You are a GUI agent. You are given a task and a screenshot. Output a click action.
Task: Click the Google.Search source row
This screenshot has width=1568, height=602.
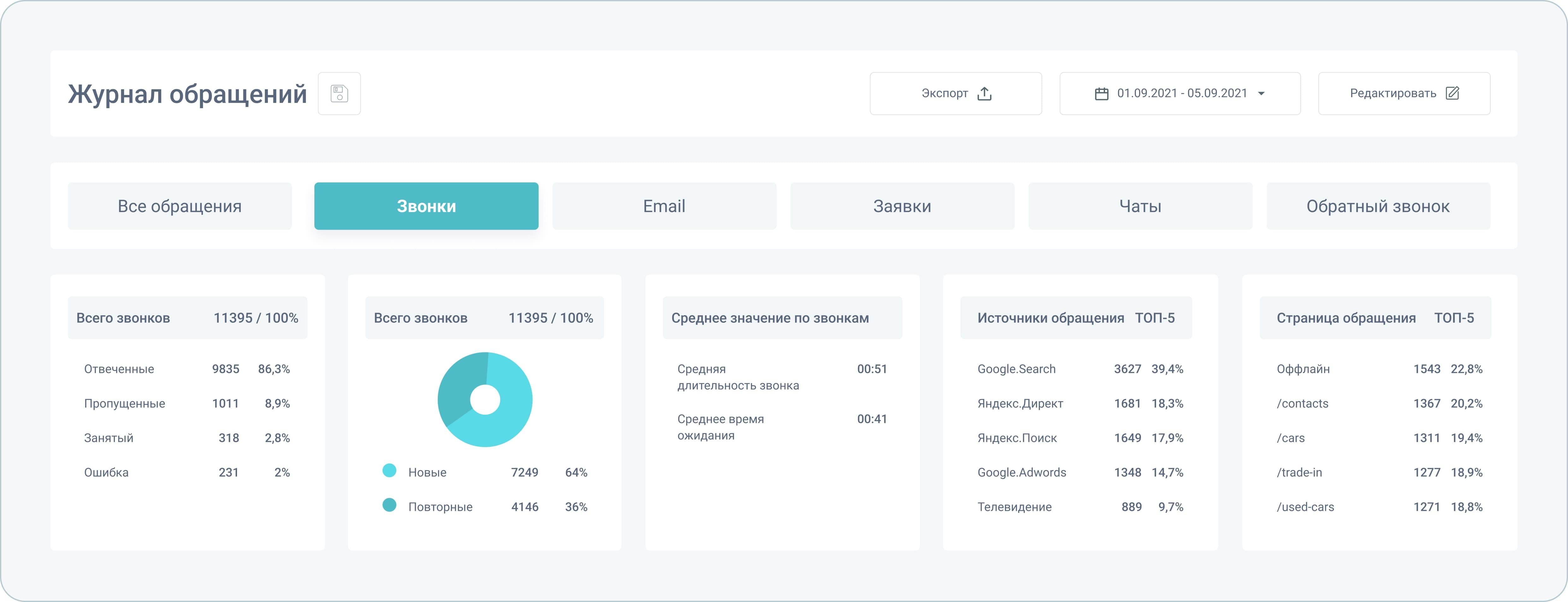pos(1080,369)
